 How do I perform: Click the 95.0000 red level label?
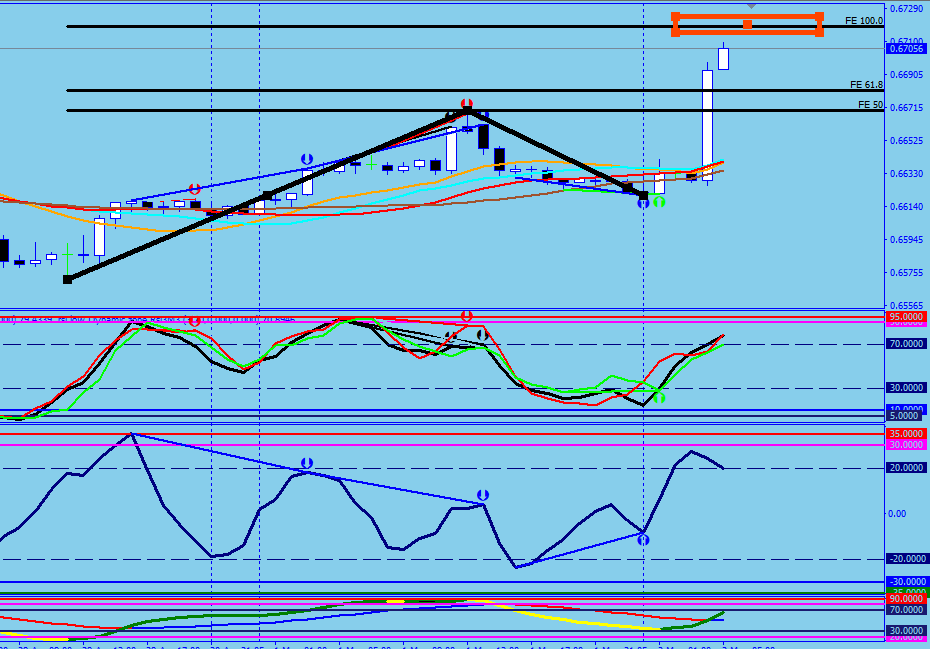(906, 317)
